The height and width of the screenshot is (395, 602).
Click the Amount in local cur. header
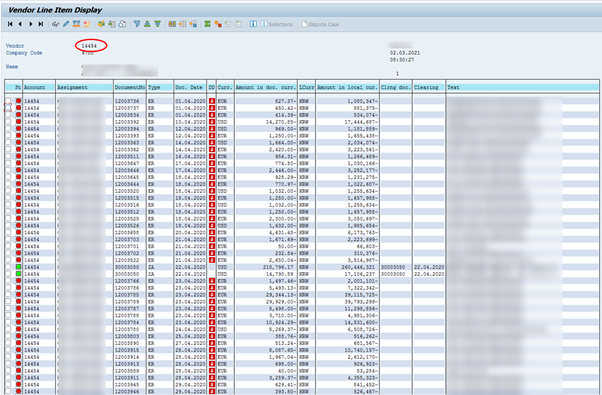347,87
